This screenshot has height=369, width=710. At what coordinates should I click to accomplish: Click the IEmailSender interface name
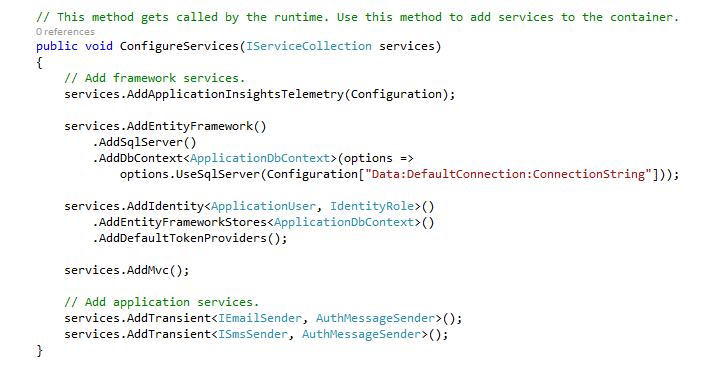click(260, 318)
